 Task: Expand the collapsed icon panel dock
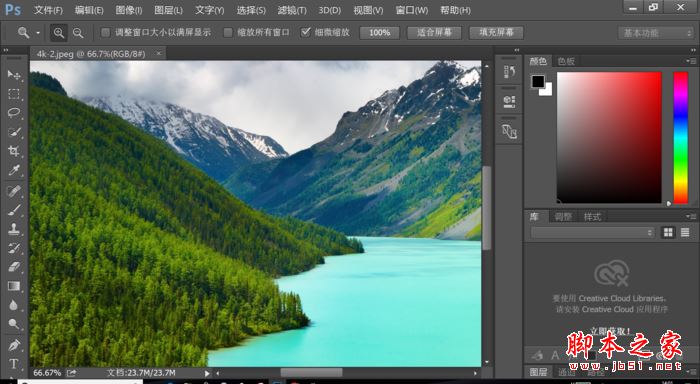(517, 50)
